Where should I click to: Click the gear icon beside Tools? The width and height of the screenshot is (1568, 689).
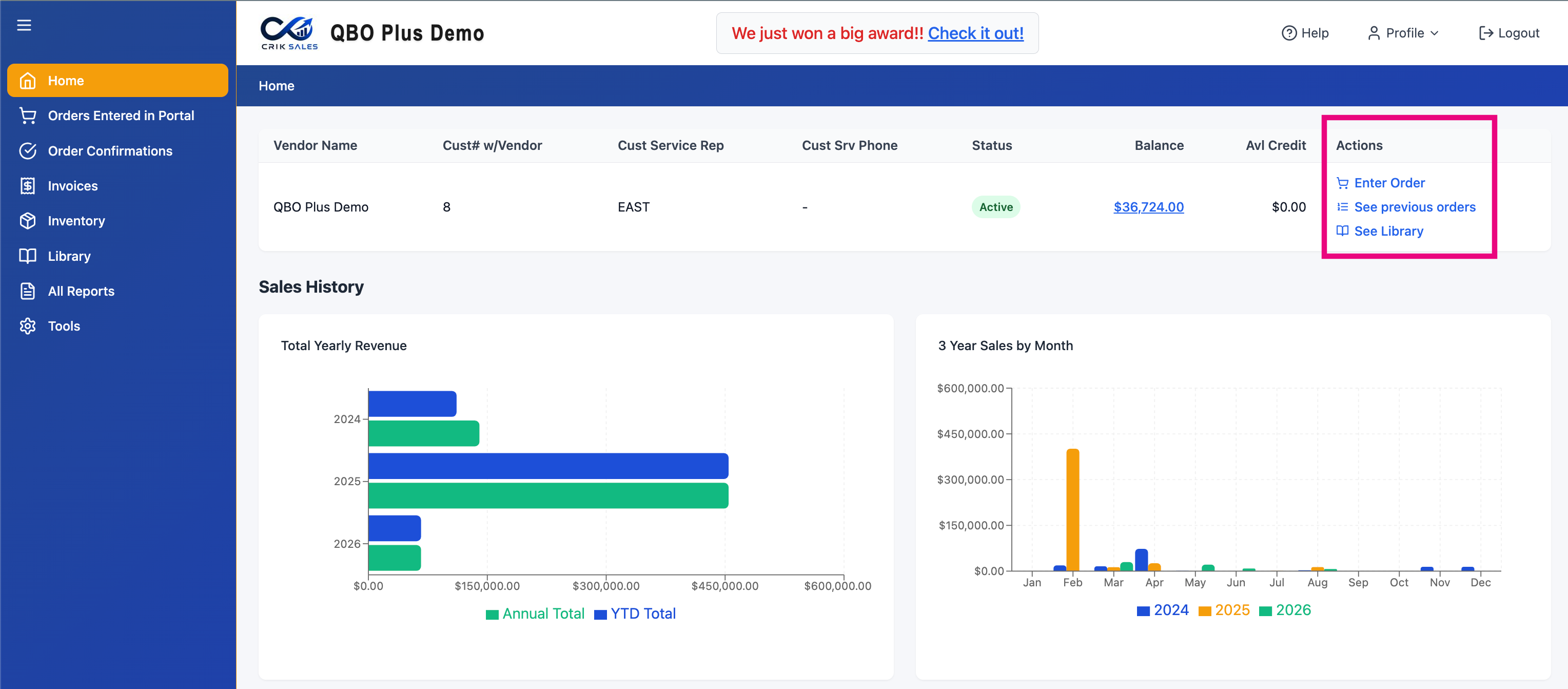[27, 326]
